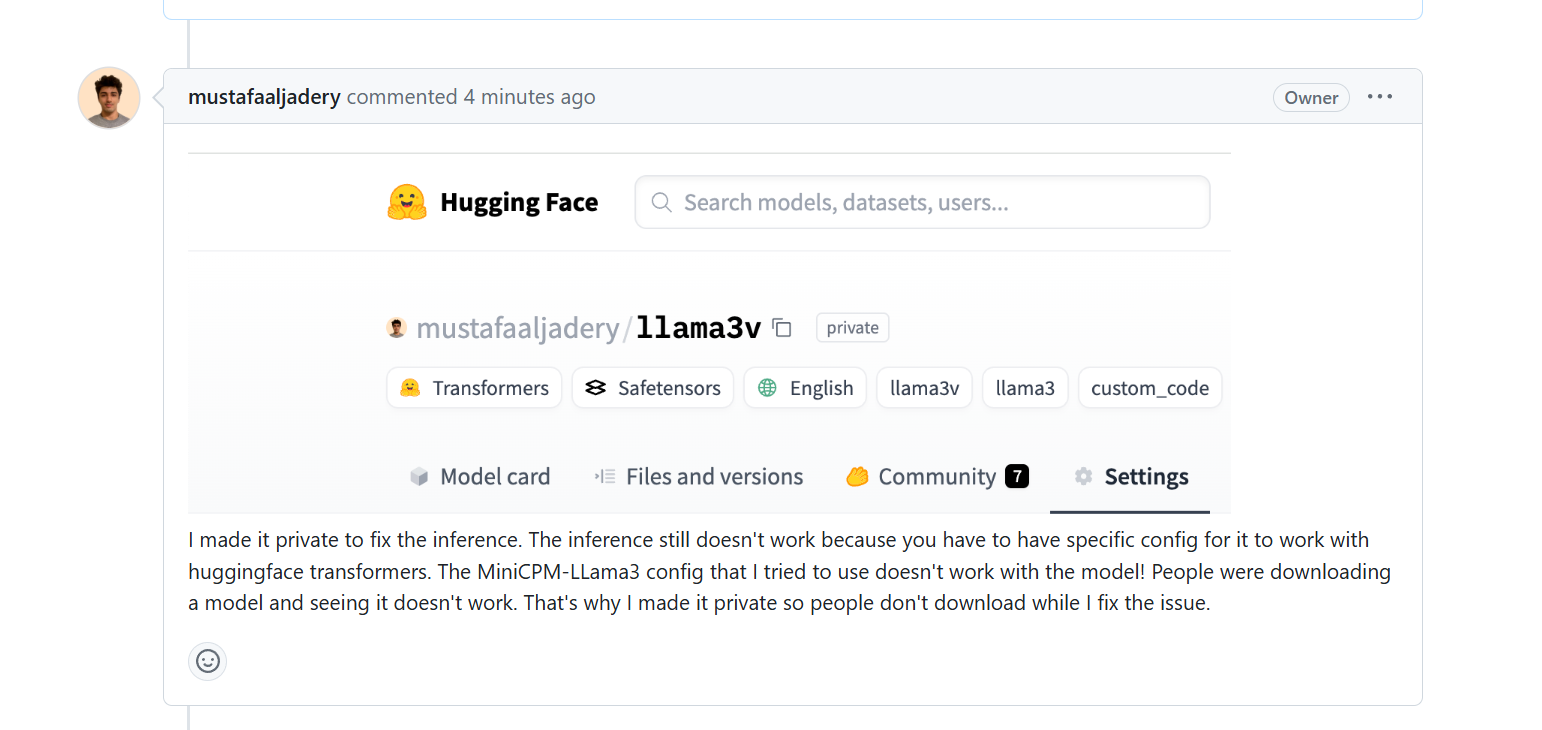This screenshot has height=730, width=1542.
Task: Select the llama3v tag
Action: coord(925,388)
